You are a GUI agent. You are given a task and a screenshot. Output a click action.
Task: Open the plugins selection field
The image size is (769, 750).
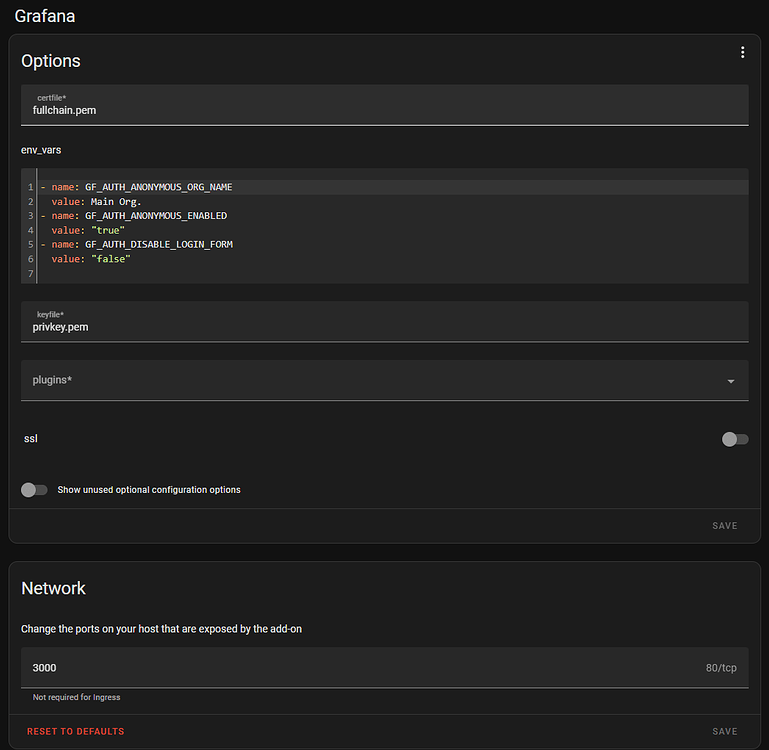point(384,380)
